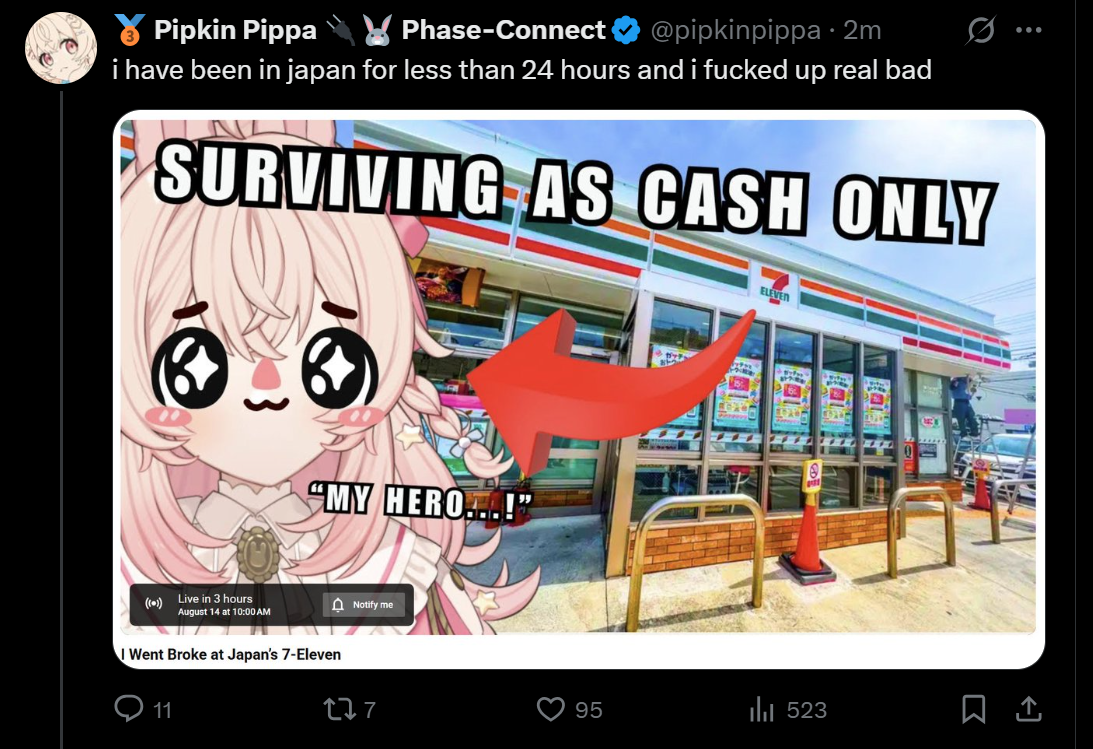Open the three-dot more options menu
1093x749 pixels.
[1029, 31]
